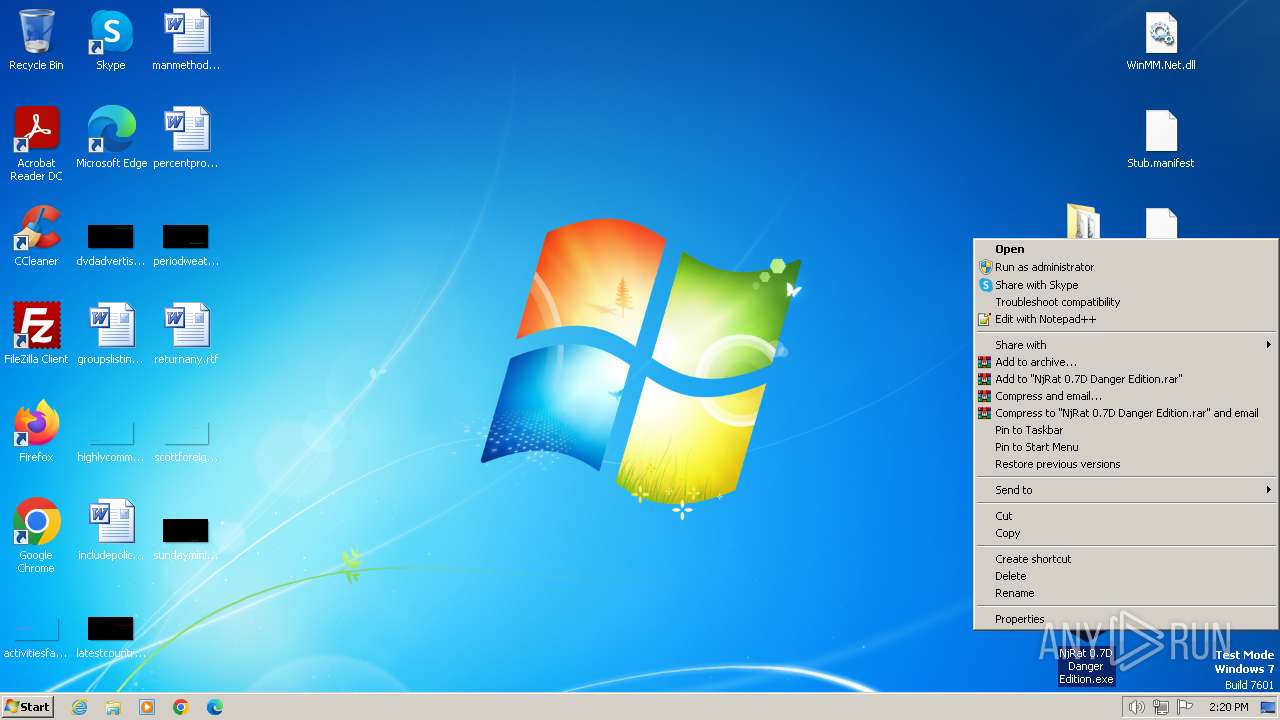Screen dimensions: 1280x720
Task: Select the returnany.rtf document icon
Action: (x=186, y=335)
